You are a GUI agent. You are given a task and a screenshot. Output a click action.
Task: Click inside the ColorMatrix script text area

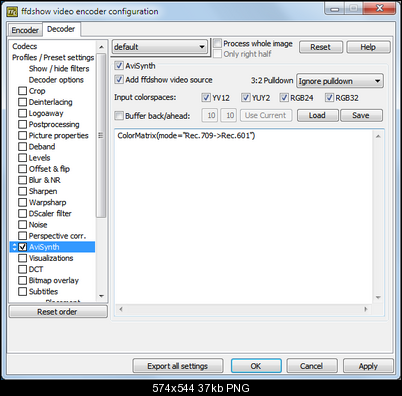[x=244, y=217]
